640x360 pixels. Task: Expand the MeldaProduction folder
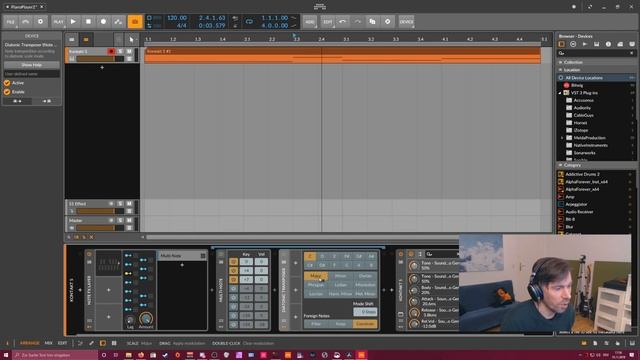[x=562, y=138]
